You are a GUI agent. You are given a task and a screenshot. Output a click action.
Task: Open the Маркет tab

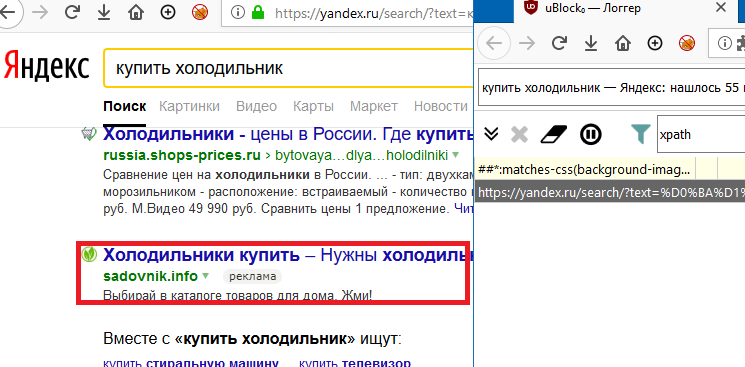374,106
